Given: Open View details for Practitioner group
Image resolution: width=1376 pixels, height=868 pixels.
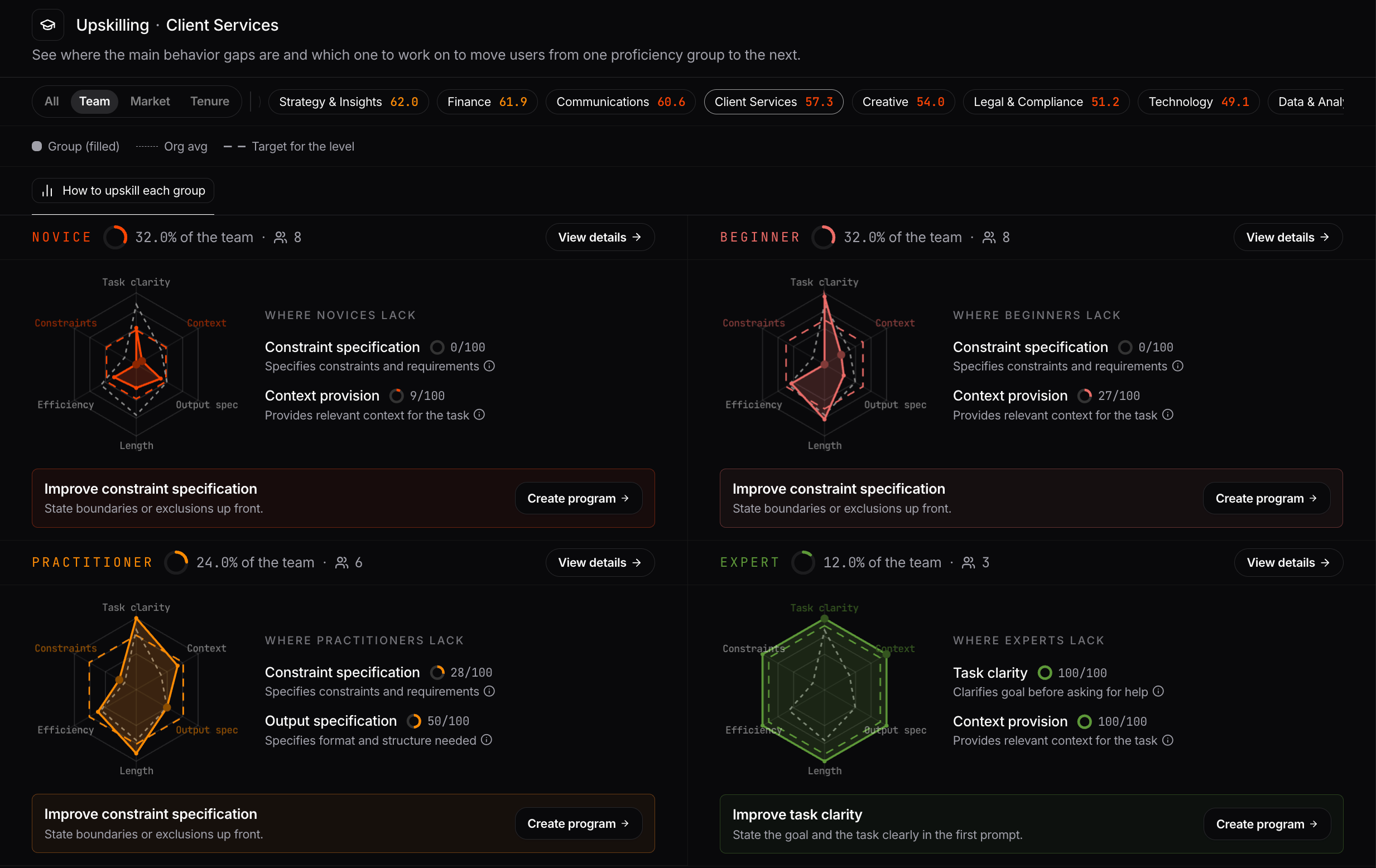Looking at the screenshot, I should click(600, 562).
